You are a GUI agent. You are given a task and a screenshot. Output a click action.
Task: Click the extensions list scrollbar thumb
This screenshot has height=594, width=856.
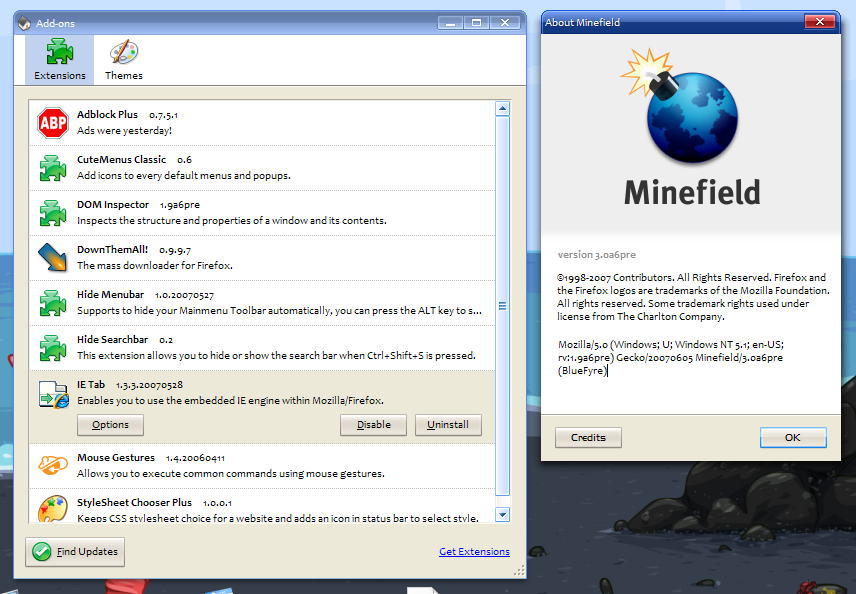pos(503,306)
